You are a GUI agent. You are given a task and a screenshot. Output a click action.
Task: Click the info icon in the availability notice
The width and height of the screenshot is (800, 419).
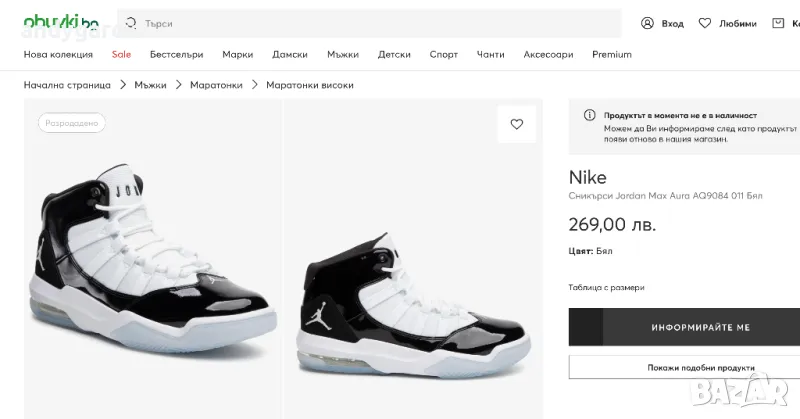coord(590,116)
